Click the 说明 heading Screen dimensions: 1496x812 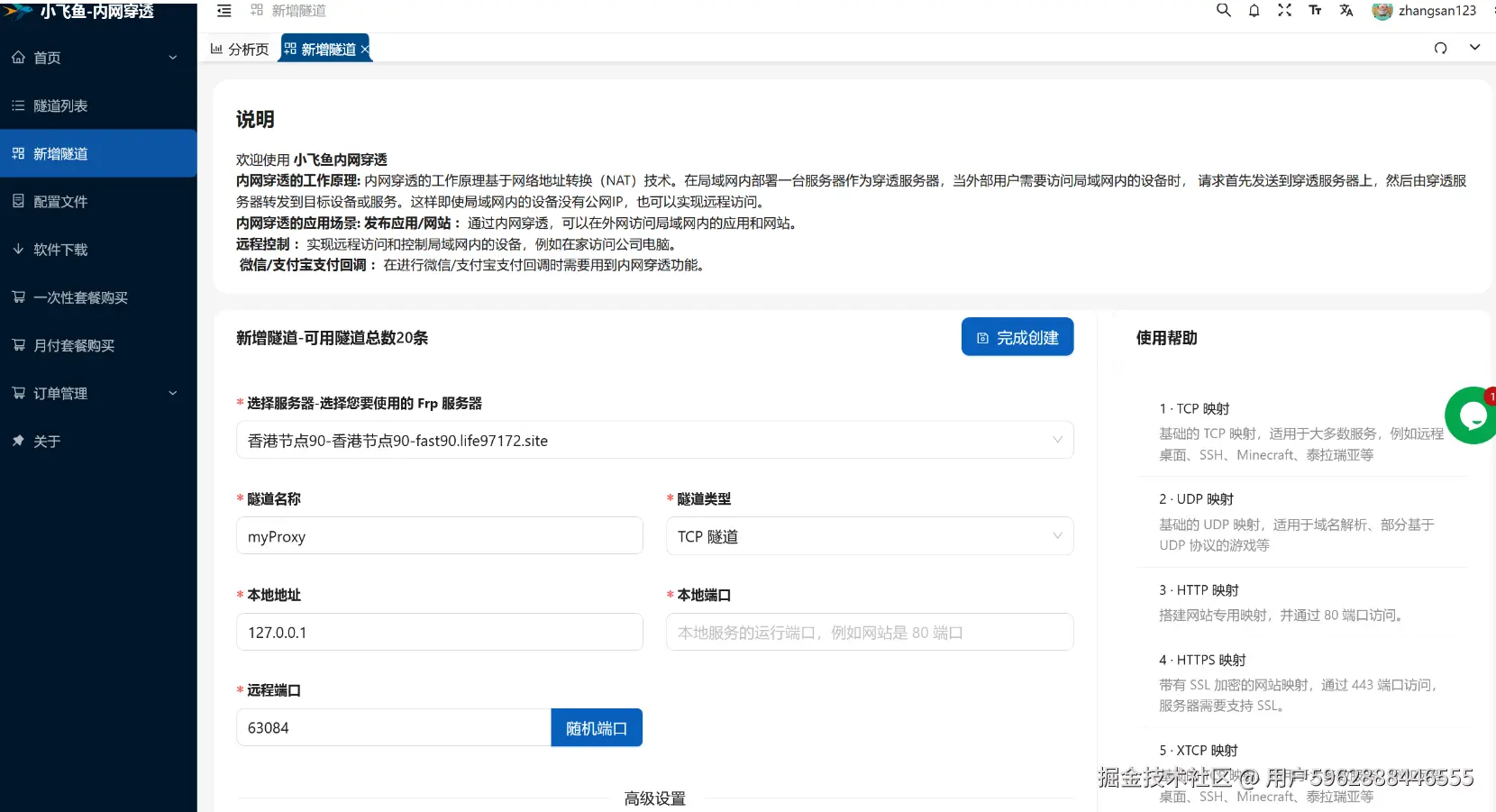(x=255, y=119)
